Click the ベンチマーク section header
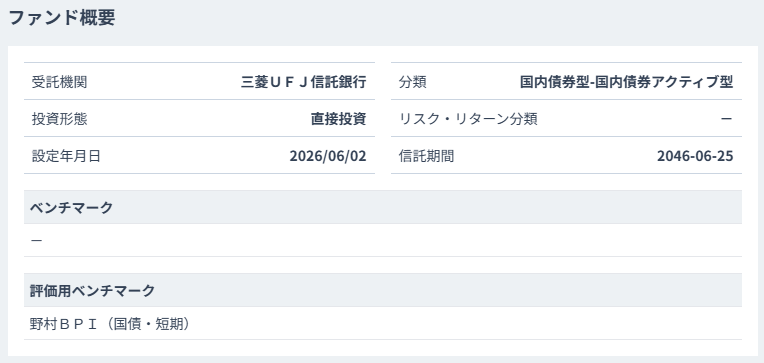The width and height of the screenshot is (764, 363). point(383,208)
